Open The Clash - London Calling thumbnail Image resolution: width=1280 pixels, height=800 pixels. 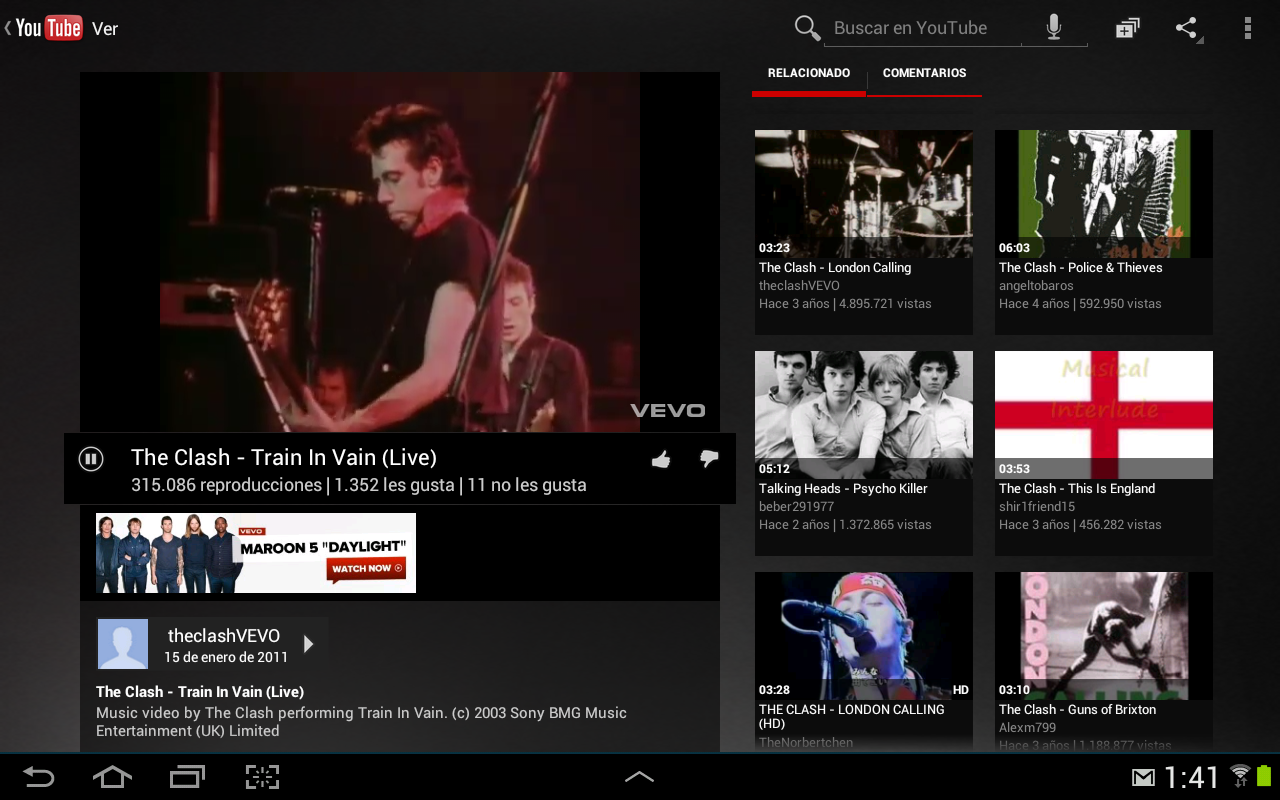864,194
